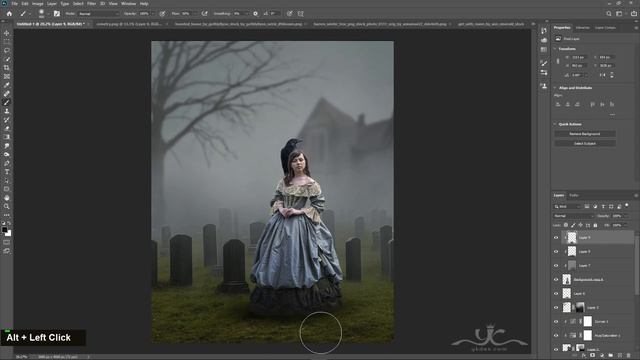Open the Layer menu
Viewport: 640px width, 360px height.
tap(52, 4)
